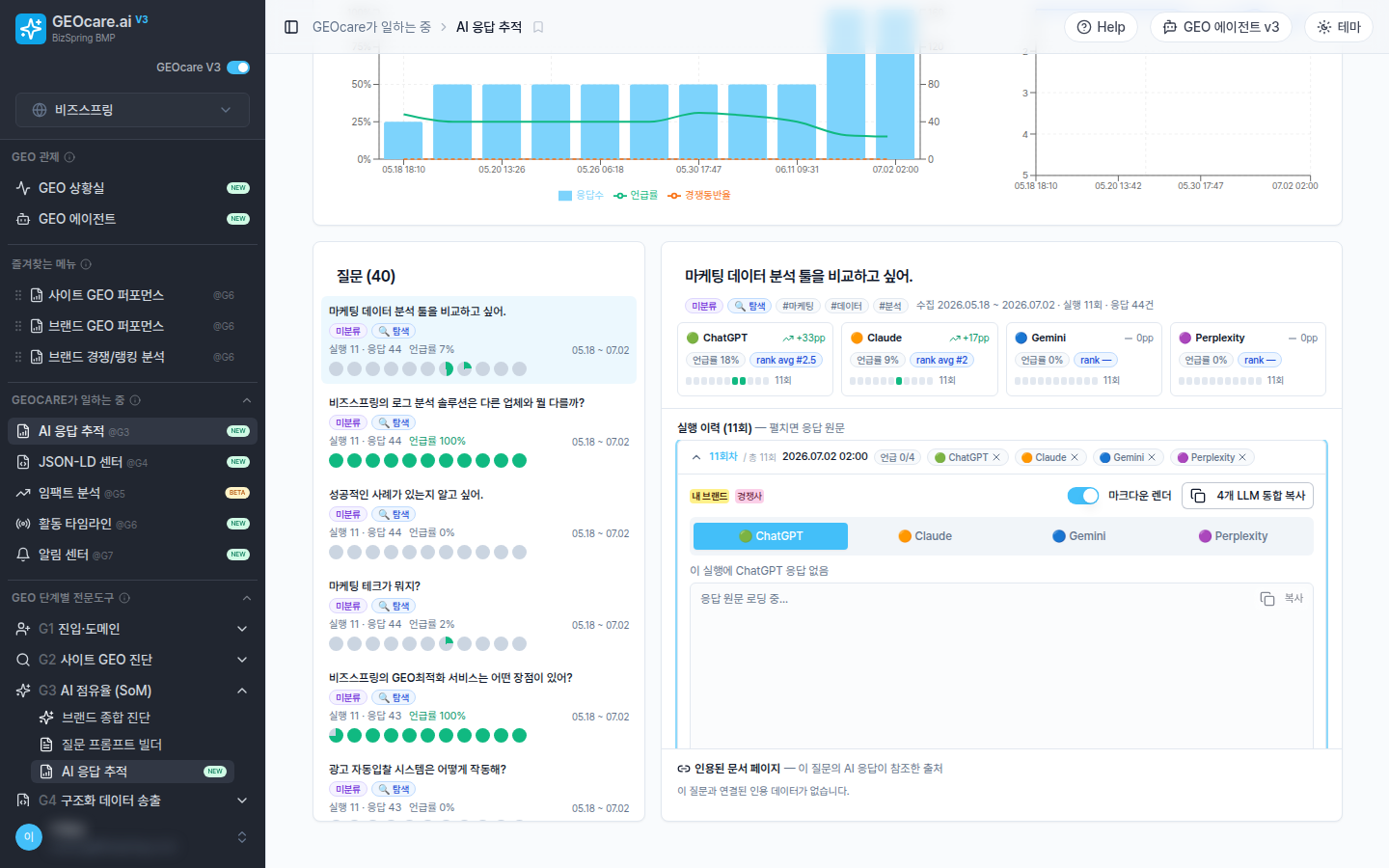Click the info icon beside GEO 관제
The width and height of the screenshot is (1389, 868).
click(69, 157)
